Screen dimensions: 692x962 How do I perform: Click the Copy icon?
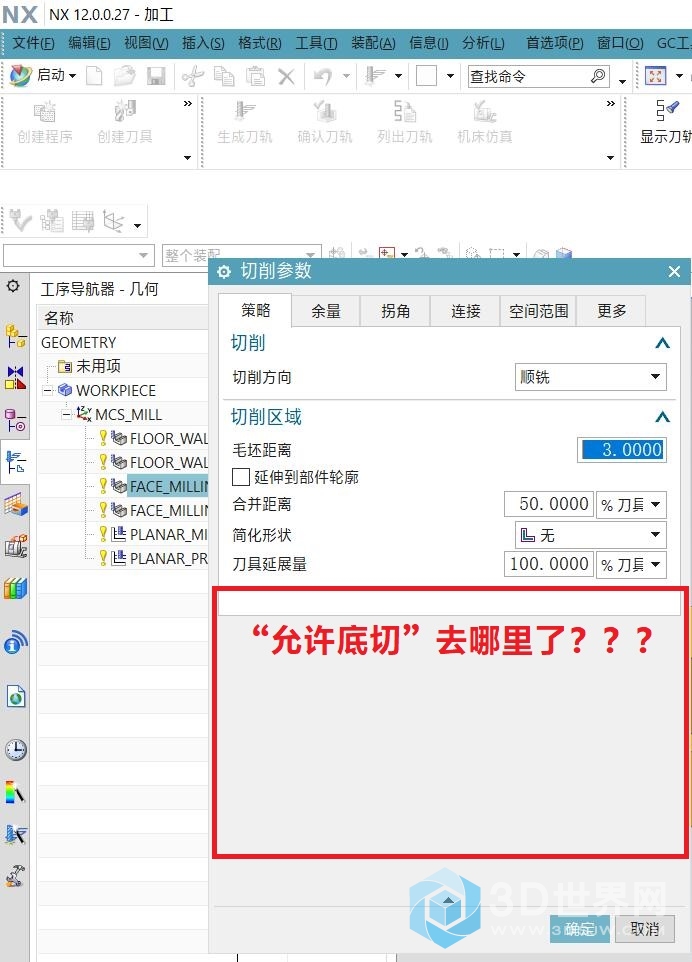224,76
